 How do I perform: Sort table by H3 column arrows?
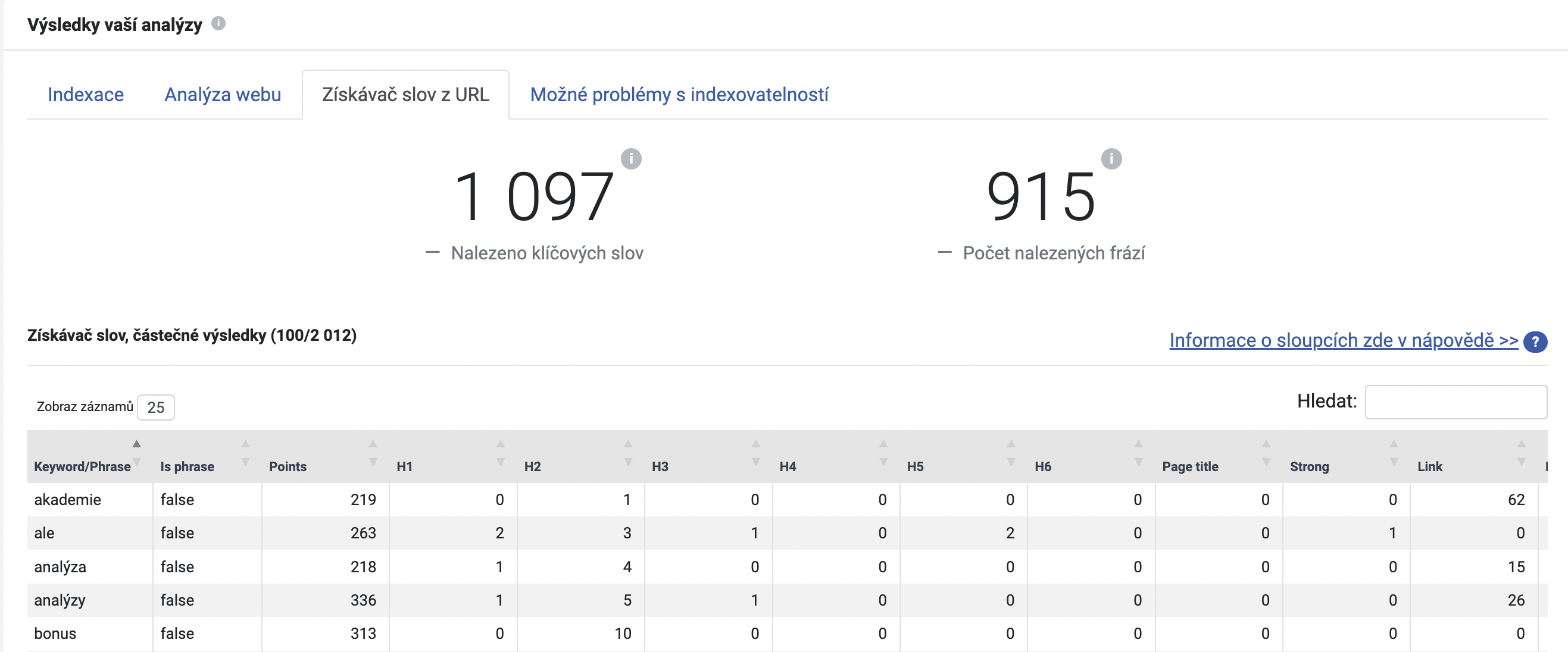point(755,453)
